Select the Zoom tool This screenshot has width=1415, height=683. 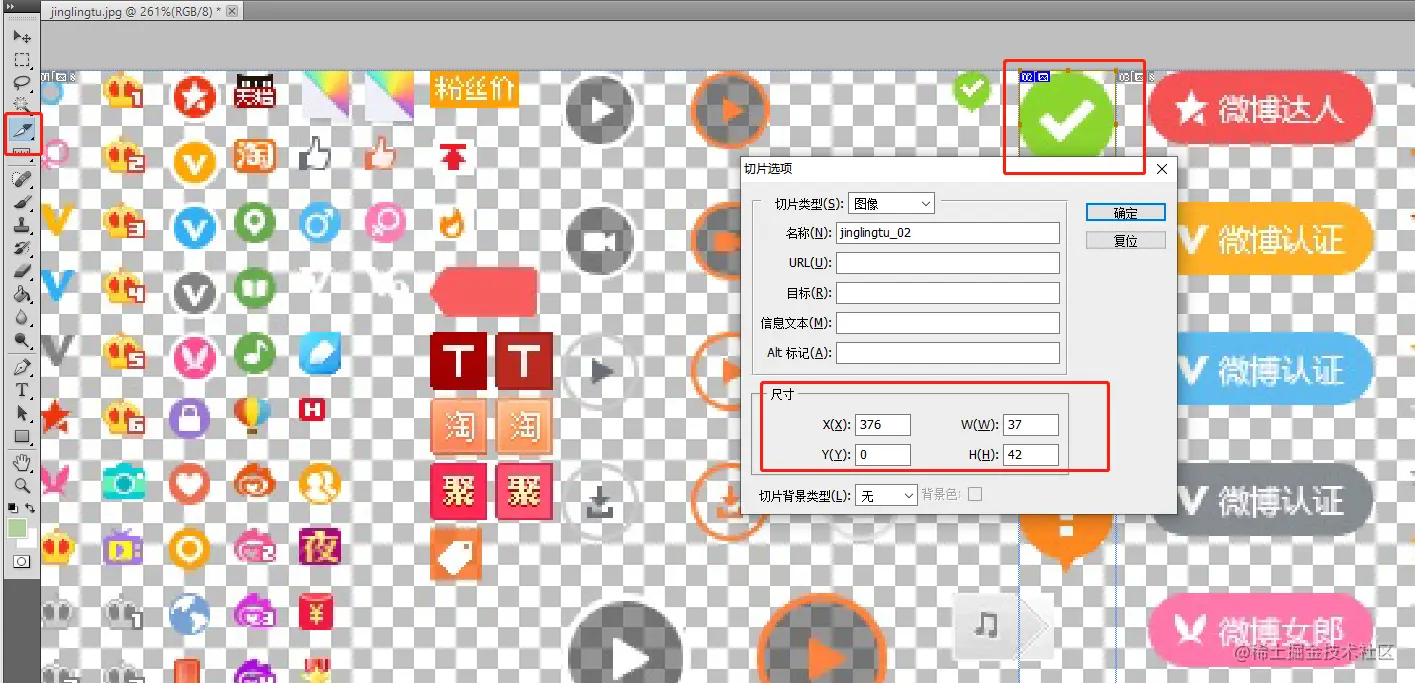[x=22, y=485]
